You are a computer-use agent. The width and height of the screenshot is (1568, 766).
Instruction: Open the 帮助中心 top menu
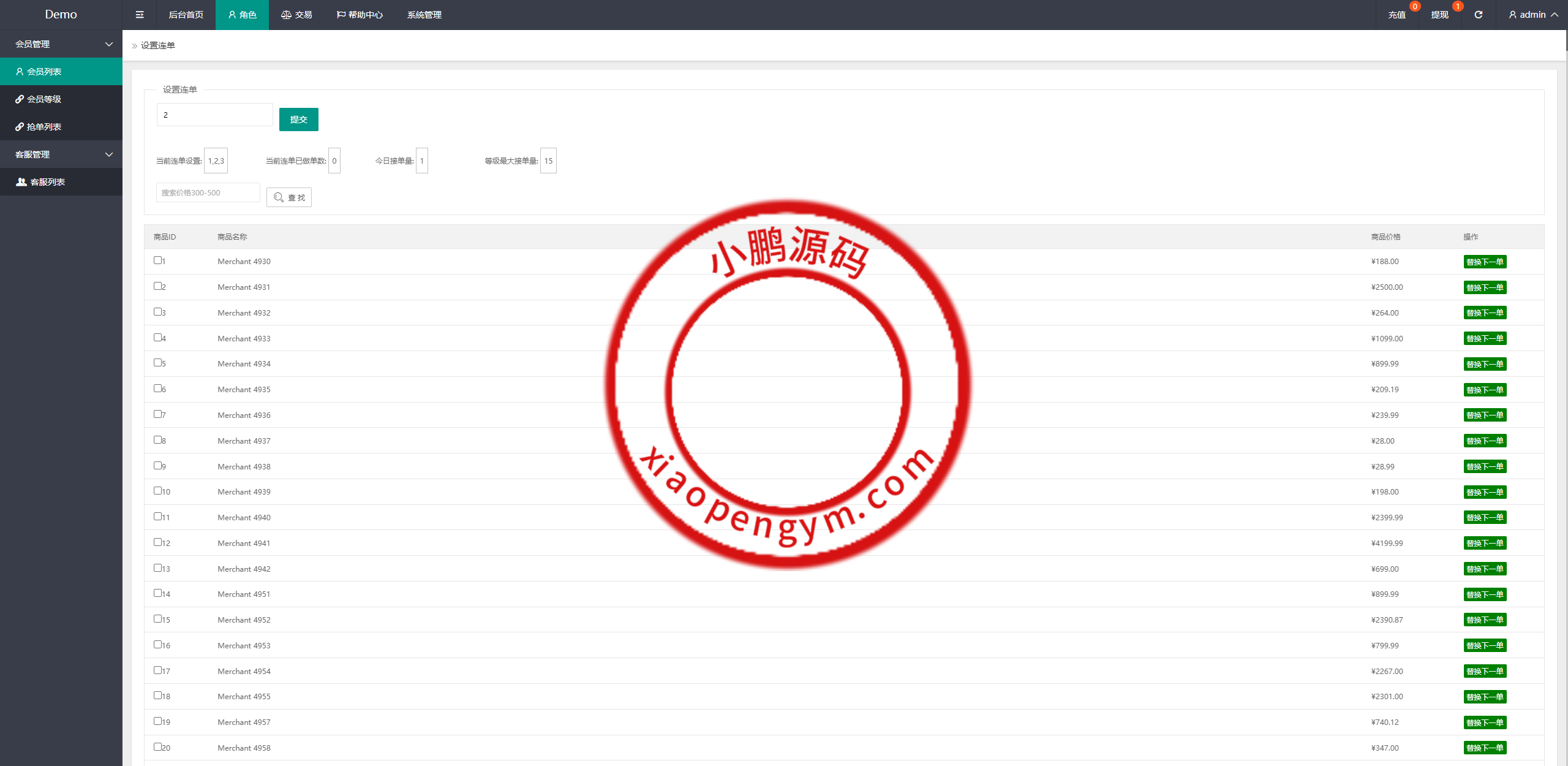click(x=360, y=15)
